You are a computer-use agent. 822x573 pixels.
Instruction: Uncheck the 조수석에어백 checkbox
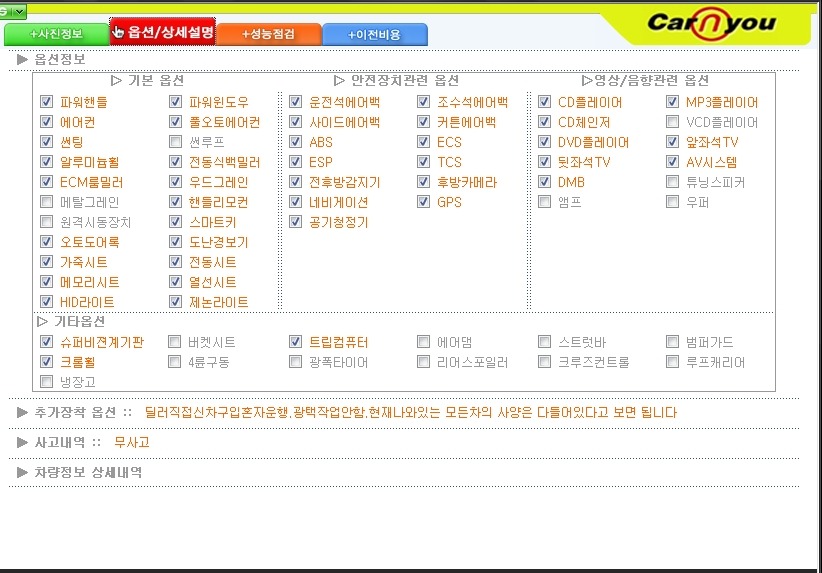pyautogui.click(x=424, y=102)
